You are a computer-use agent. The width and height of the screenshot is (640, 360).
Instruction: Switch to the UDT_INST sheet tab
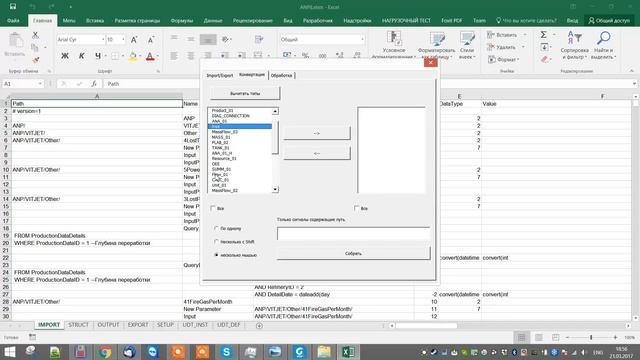(195, 325)
